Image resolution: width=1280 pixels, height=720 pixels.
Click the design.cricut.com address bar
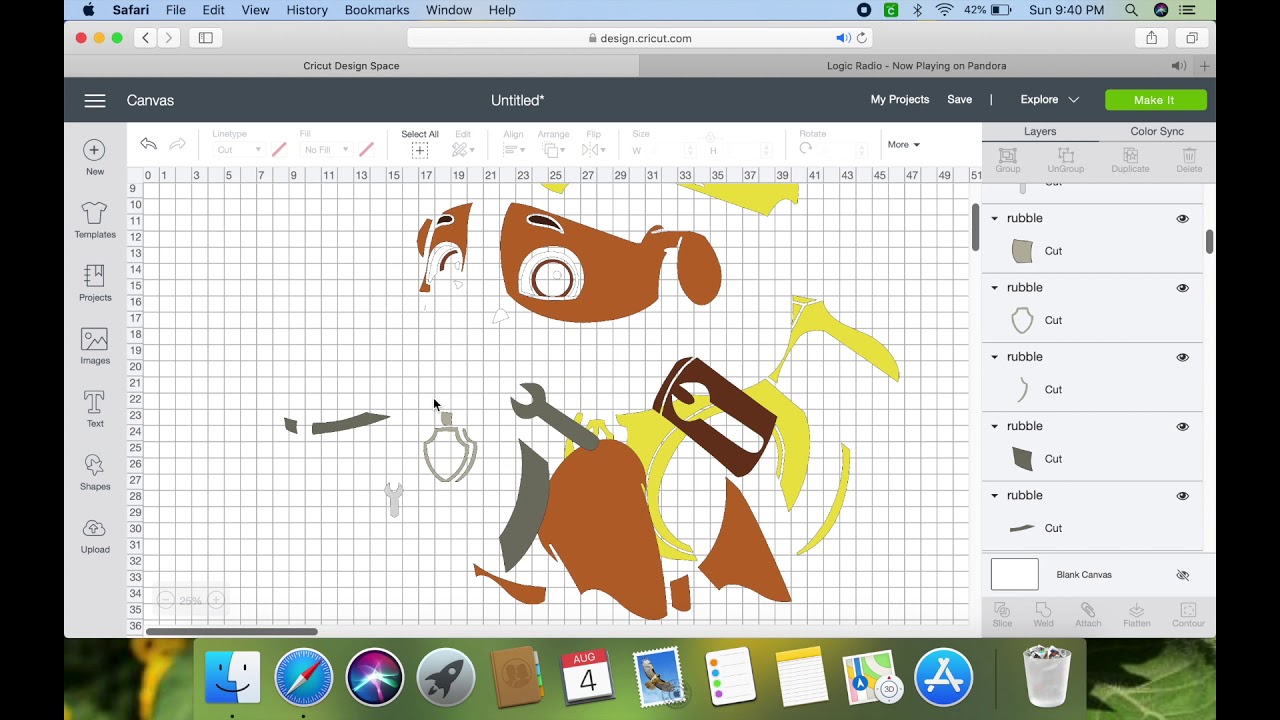coord(640,38)
